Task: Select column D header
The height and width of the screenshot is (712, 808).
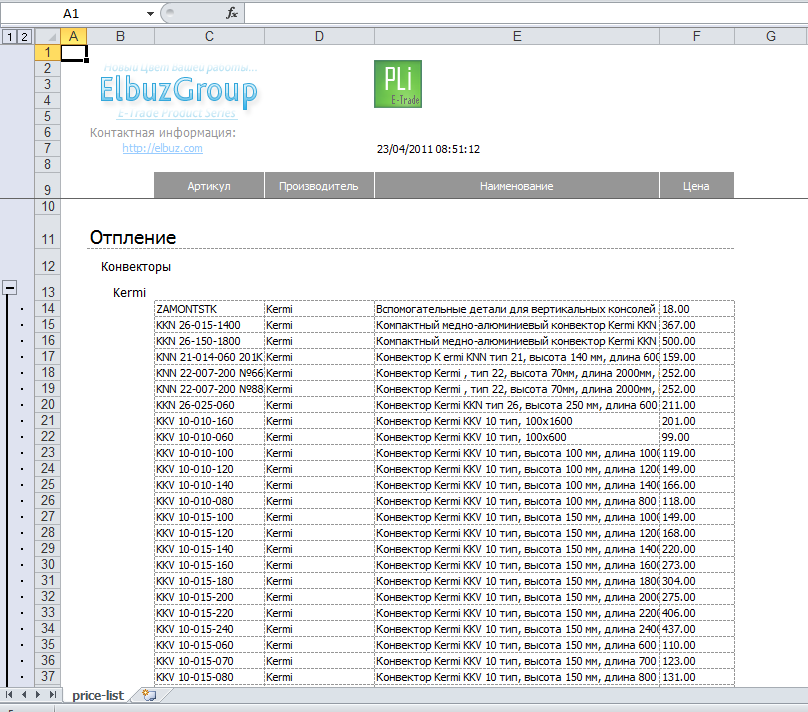Action: click(x=319, y=36)
